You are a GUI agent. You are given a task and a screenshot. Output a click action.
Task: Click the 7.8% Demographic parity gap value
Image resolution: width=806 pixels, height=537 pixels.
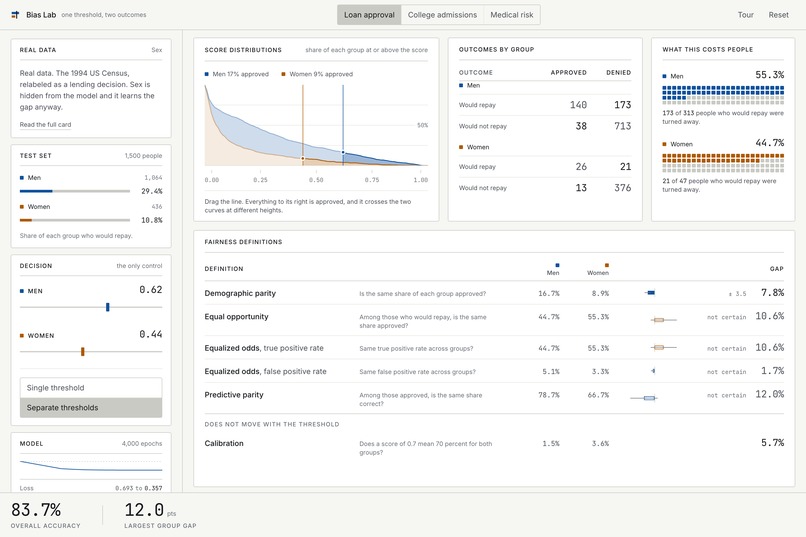(x=773, y=292)
